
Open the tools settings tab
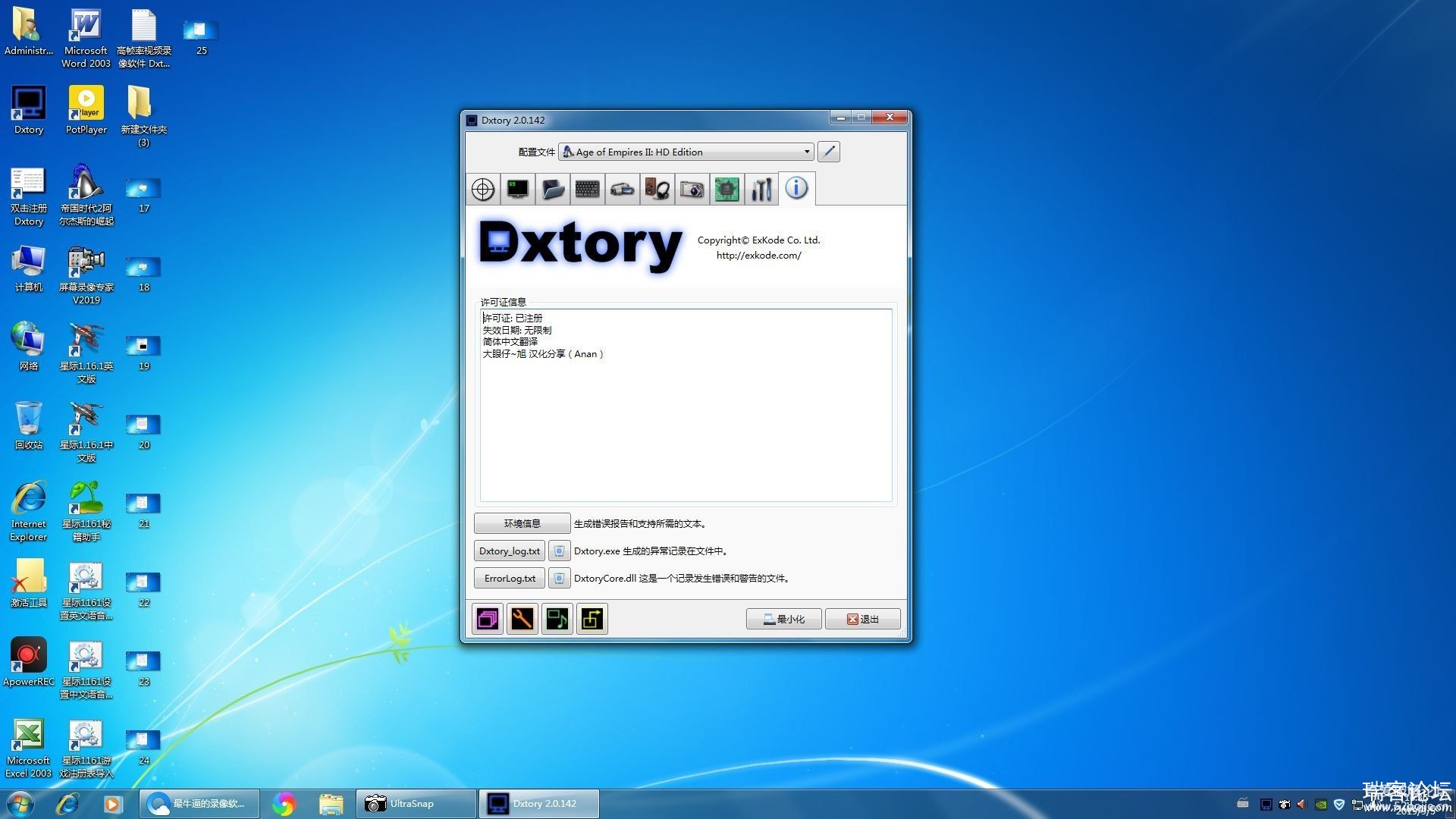(761, 189)
